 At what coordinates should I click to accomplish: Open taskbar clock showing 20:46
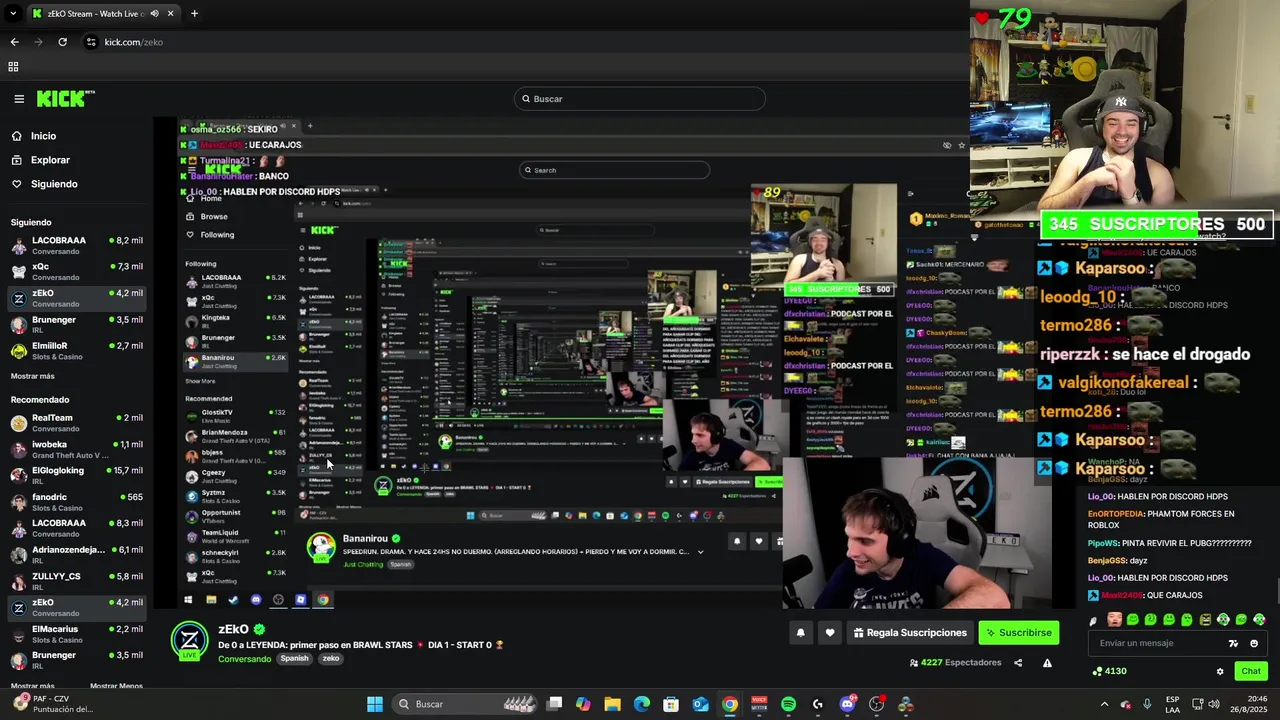coord(1249,704)
